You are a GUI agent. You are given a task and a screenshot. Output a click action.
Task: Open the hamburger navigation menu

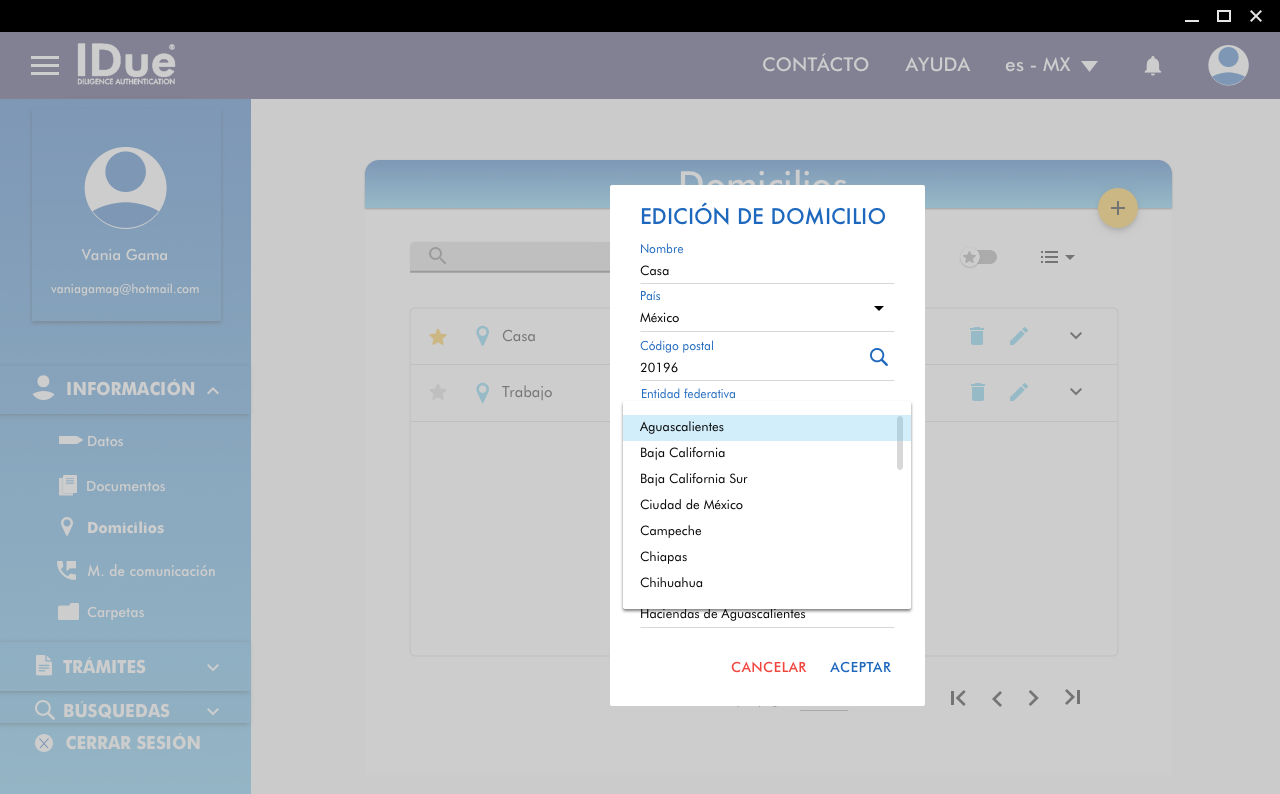(45, 66)
